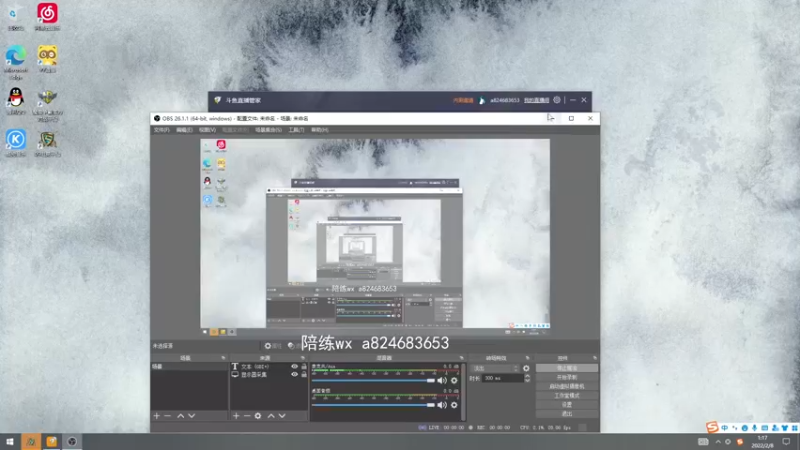This screenshot has width=800, height=450.
Task: Click the transition duration 300 ms field
Action: tap(503, 378)
